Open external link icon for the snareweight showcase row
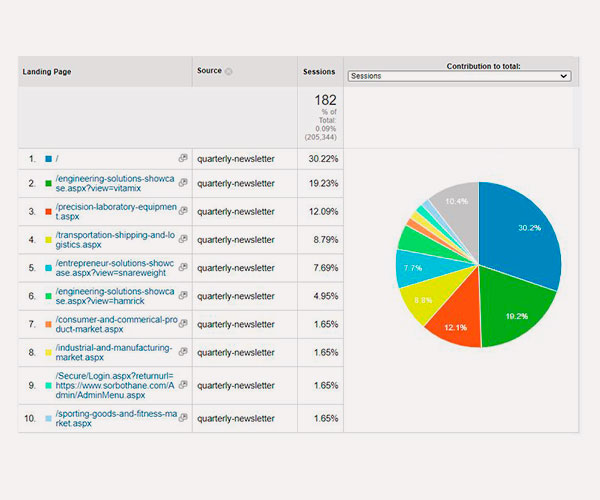600x500 pixels. click(x=183, y=267)
